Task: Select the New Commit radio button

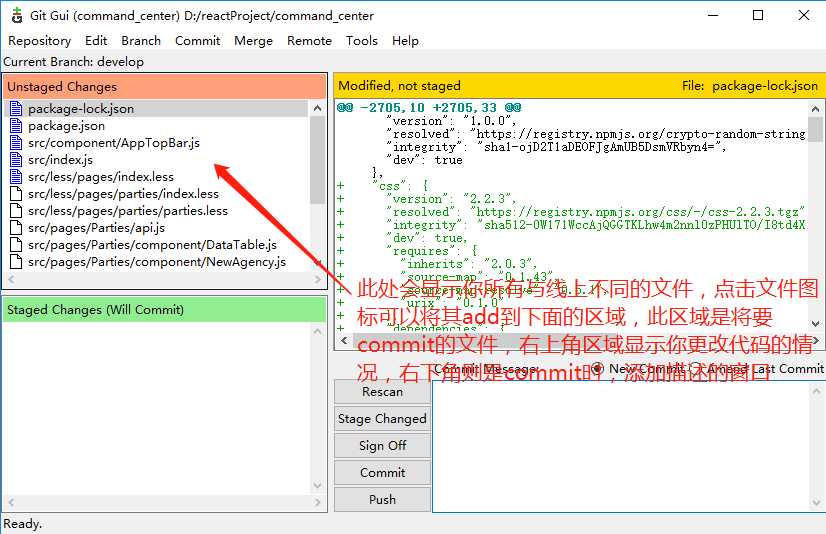Action: [x=597, y=368]
